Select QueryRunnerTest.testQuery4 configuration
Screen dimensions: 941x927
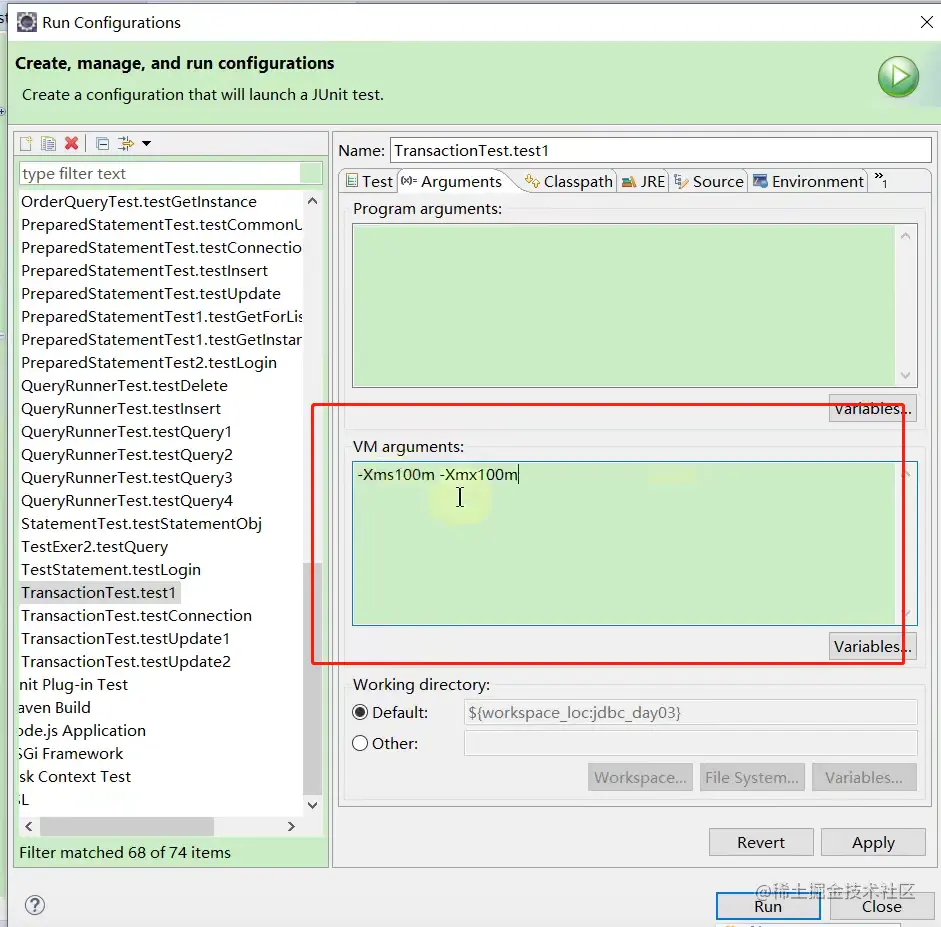click(127, 500)
